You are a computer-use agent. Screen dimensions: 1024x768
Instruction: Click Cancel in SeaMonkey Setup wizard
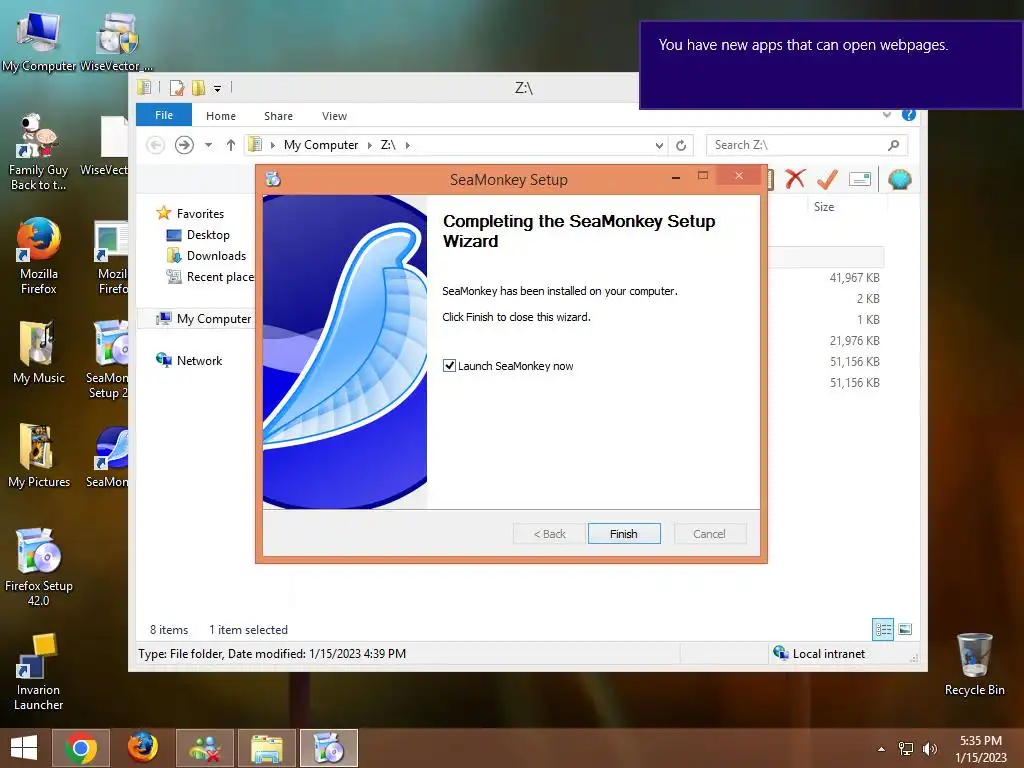709,534
